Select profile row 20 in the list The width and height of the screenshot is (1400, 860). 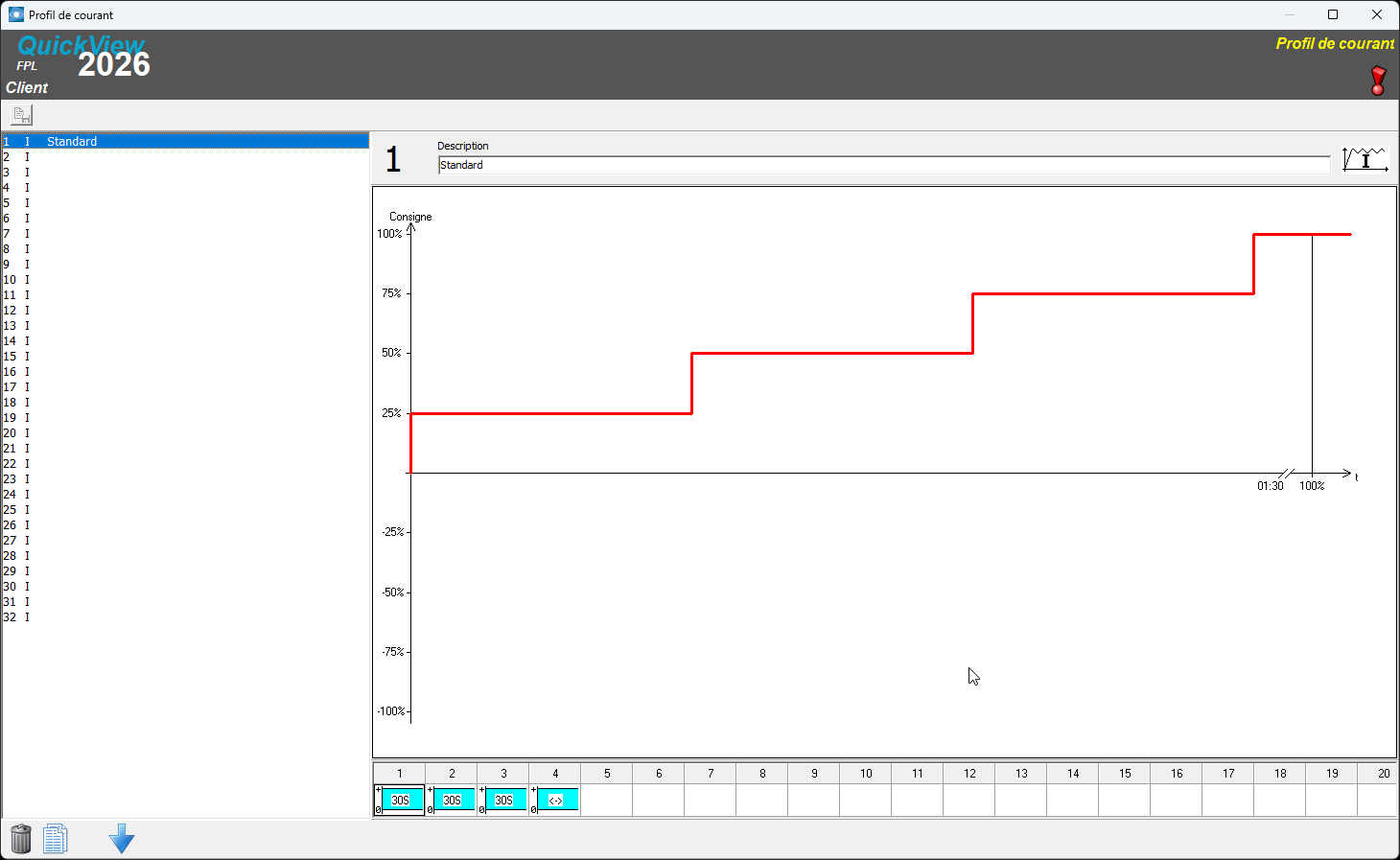(185, 432)
